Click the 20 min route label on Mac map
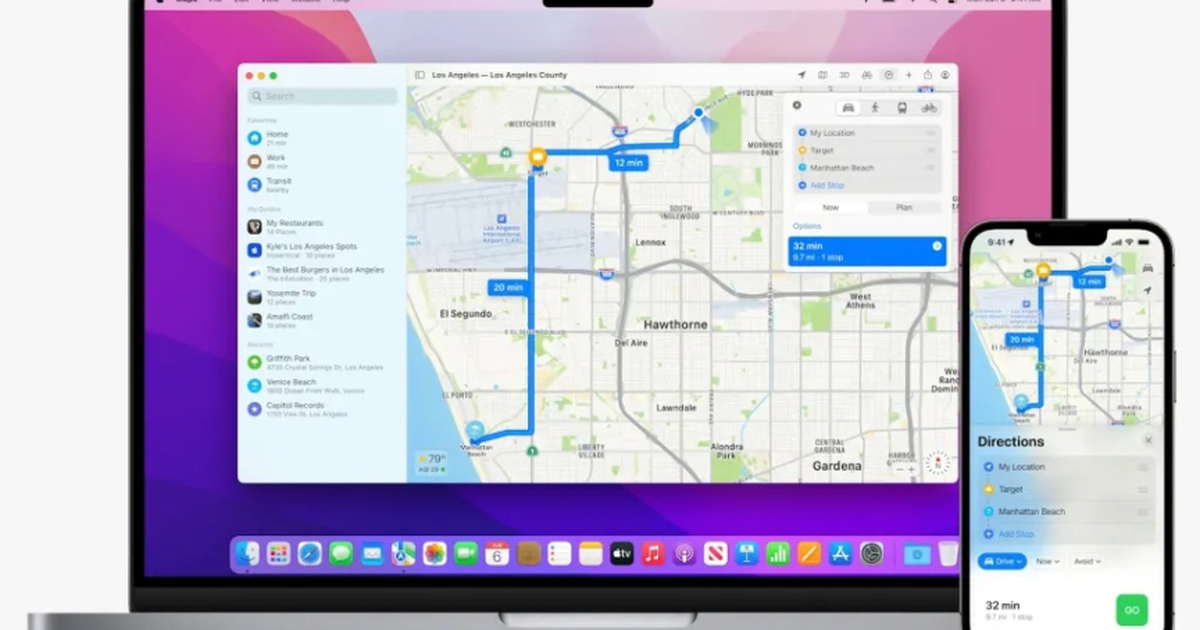 click(x=507, y=287)
